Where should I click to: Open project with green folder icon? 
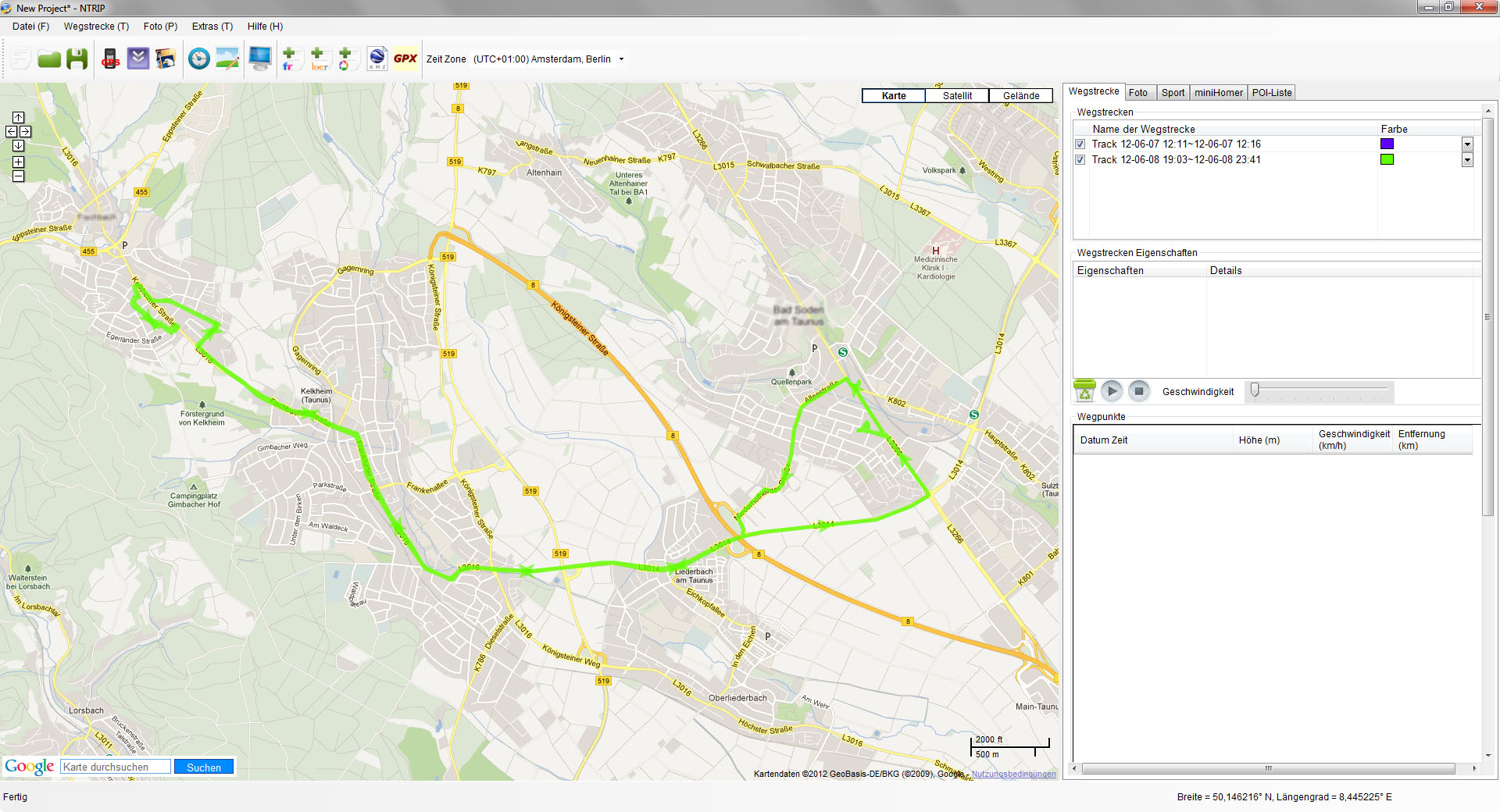click(x=49, y=59)
